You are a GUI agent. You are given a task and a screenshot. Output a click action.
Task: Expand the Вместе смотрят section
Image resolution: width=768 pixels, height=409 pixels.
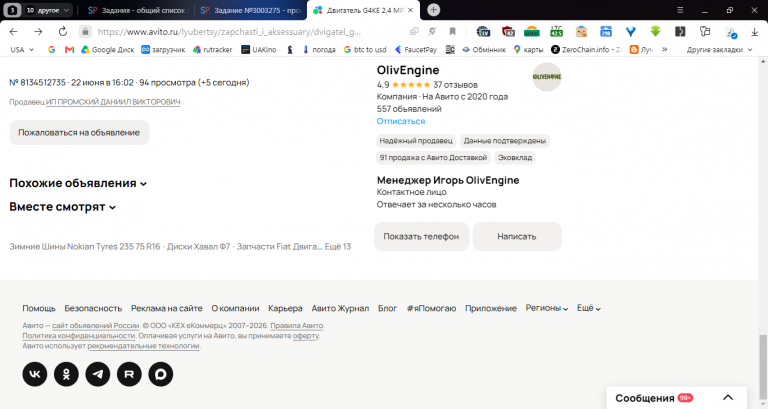point(63,207)
